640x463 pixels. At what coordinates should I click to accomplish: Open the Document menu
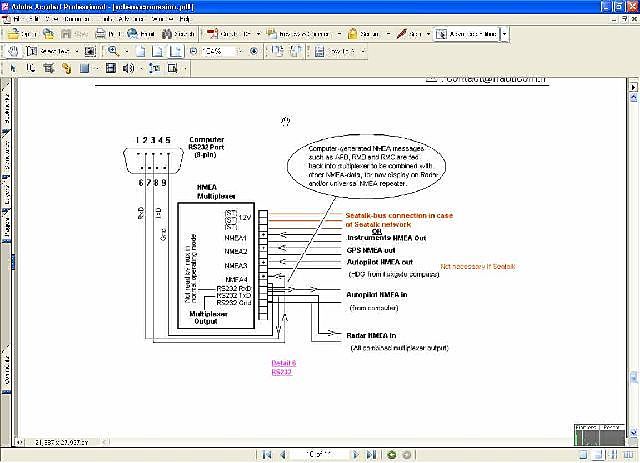[x=77, y=19]
